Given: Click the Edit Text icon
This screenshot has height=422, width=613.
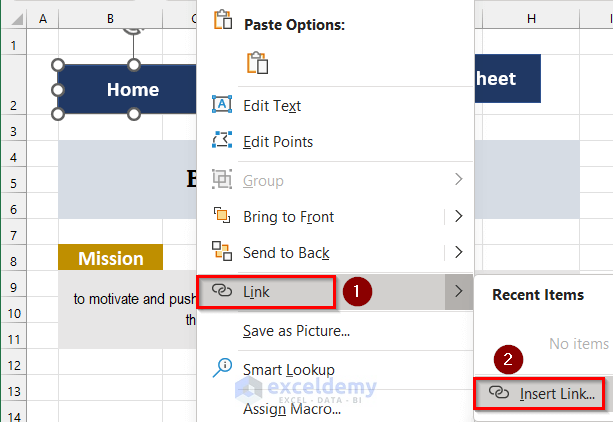Looking at the screenshot, I should tap(222, 105).
